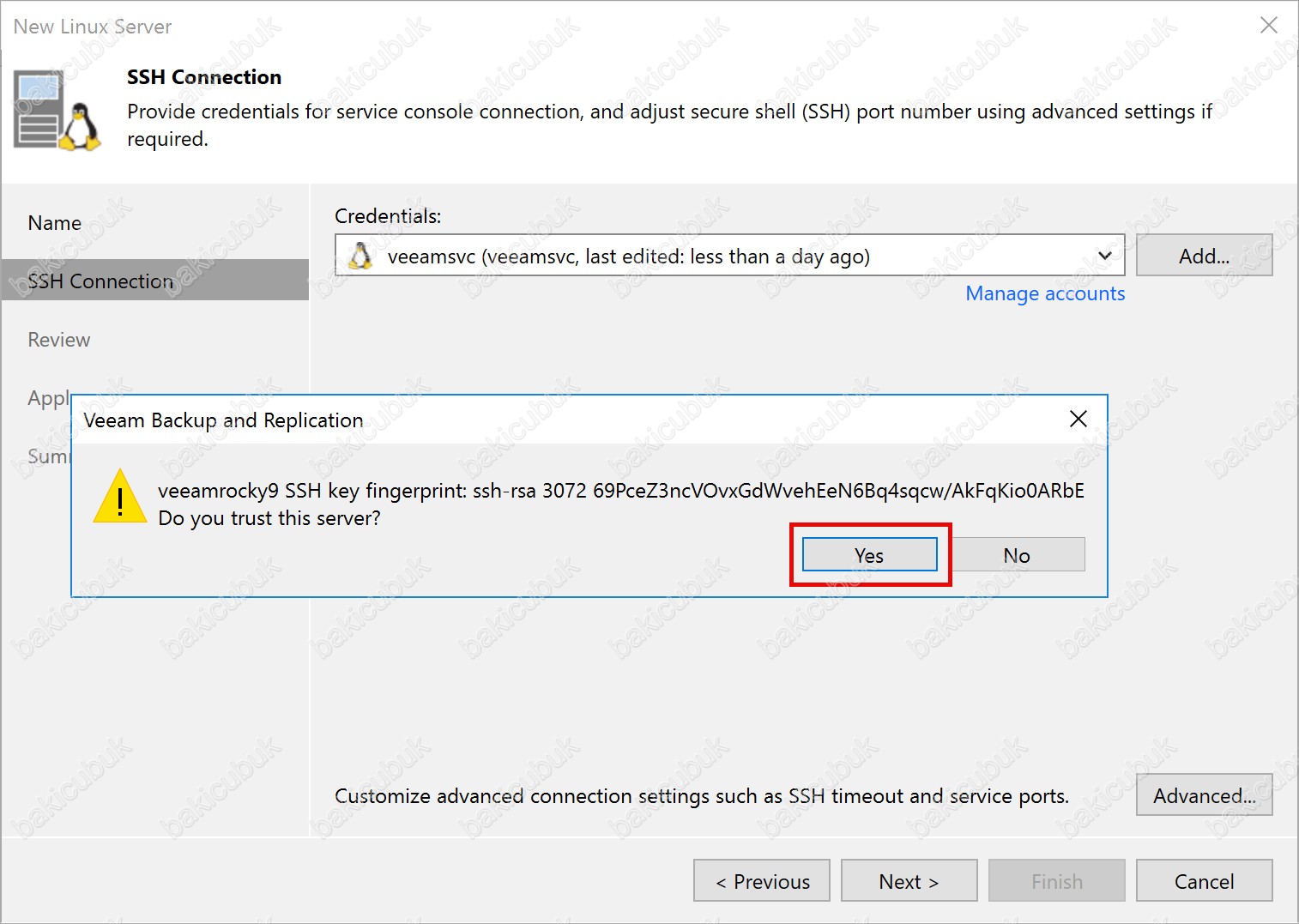Click the Credentials: label
Image resolution: width=1299 pixels, height=924 pixels.
coord(388,216)
